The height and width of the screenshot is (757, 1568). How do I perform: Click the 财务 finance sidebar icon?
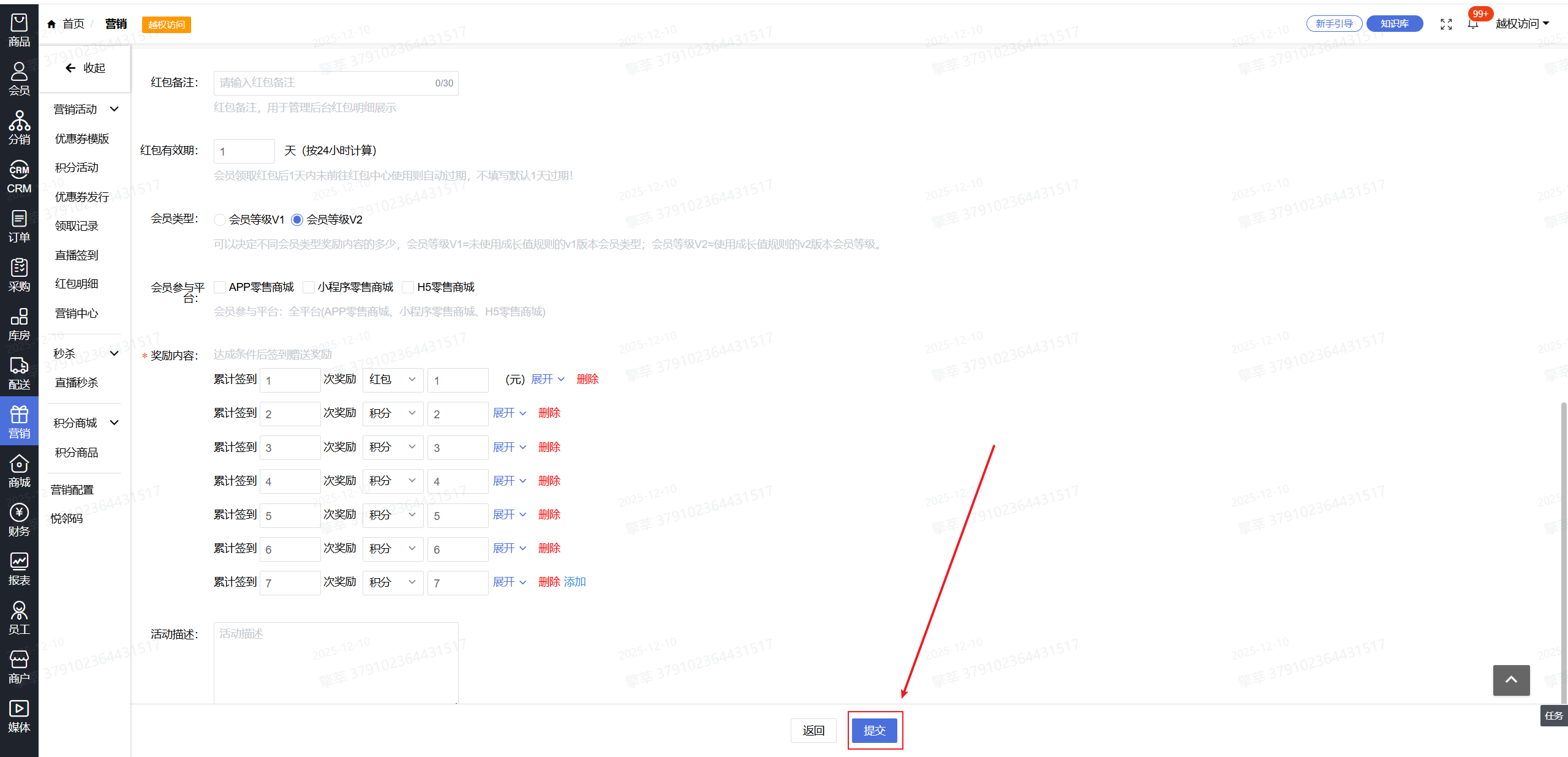click(19, 520)
